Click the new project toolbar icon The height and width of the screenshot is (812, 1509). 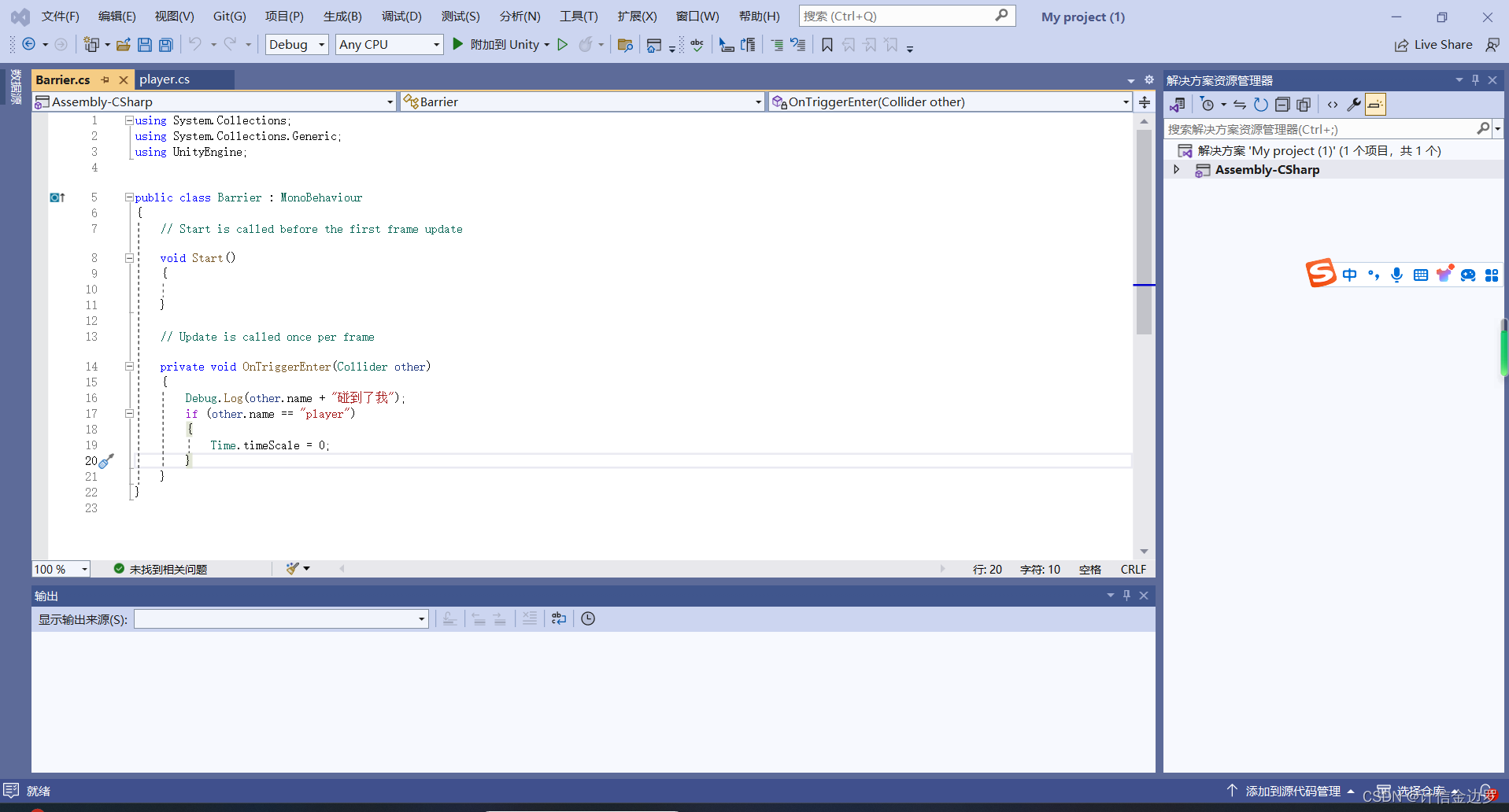click(x=92, y=45)
